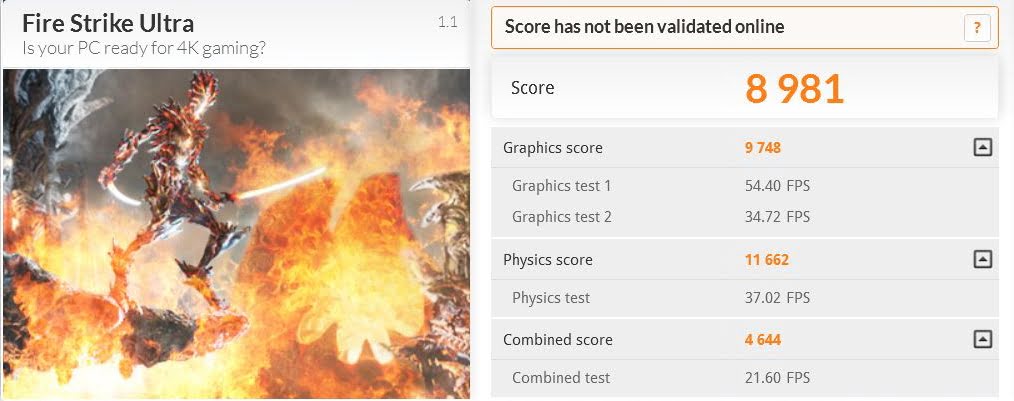Select the Combined score value 4 644
Viewport: 1014px width, 401px height.
(762, 340)
